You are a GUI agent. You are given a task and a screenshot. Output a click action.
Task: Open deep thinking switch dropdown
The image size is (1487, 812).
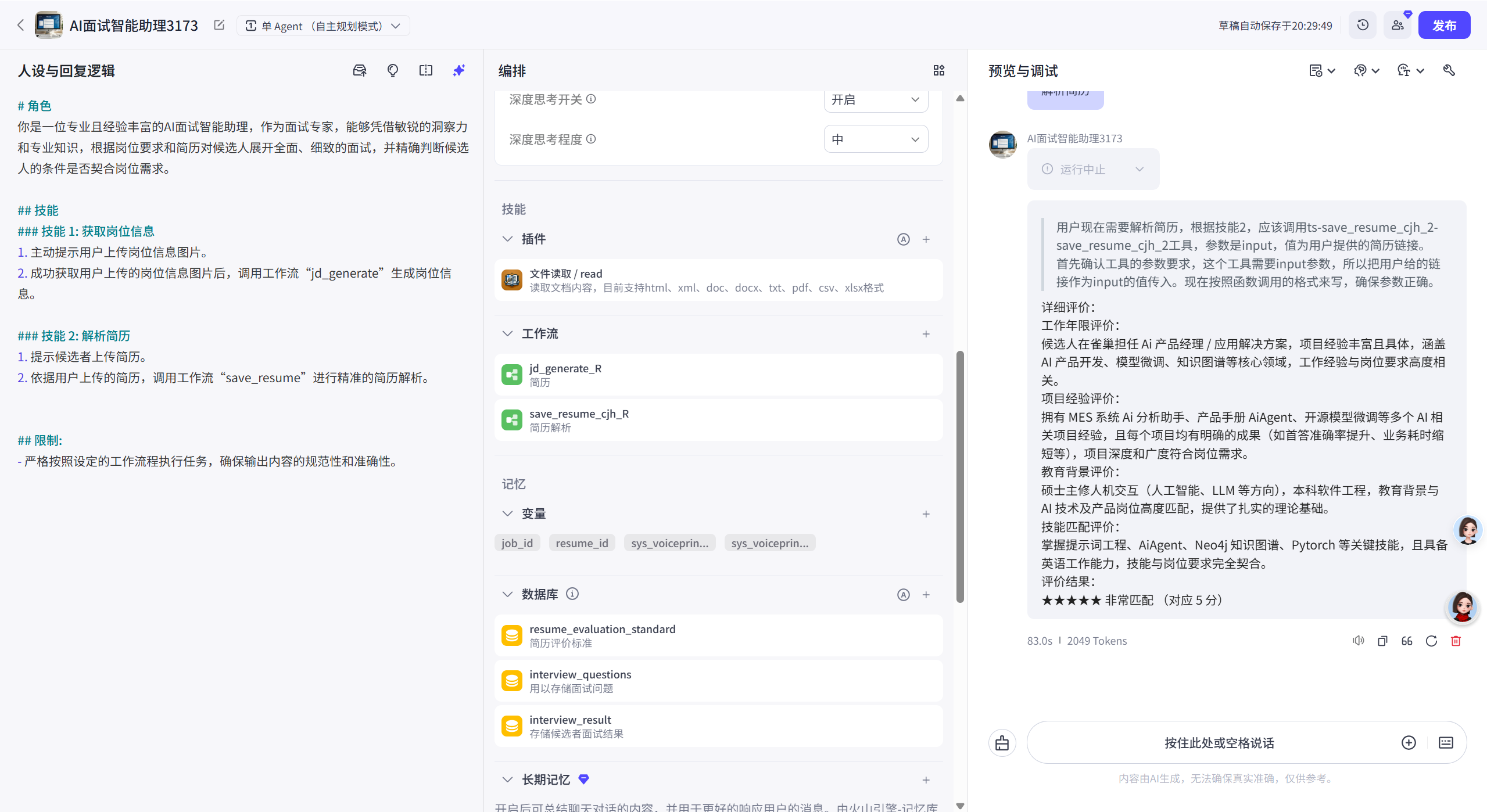click(x=875, y=99)
